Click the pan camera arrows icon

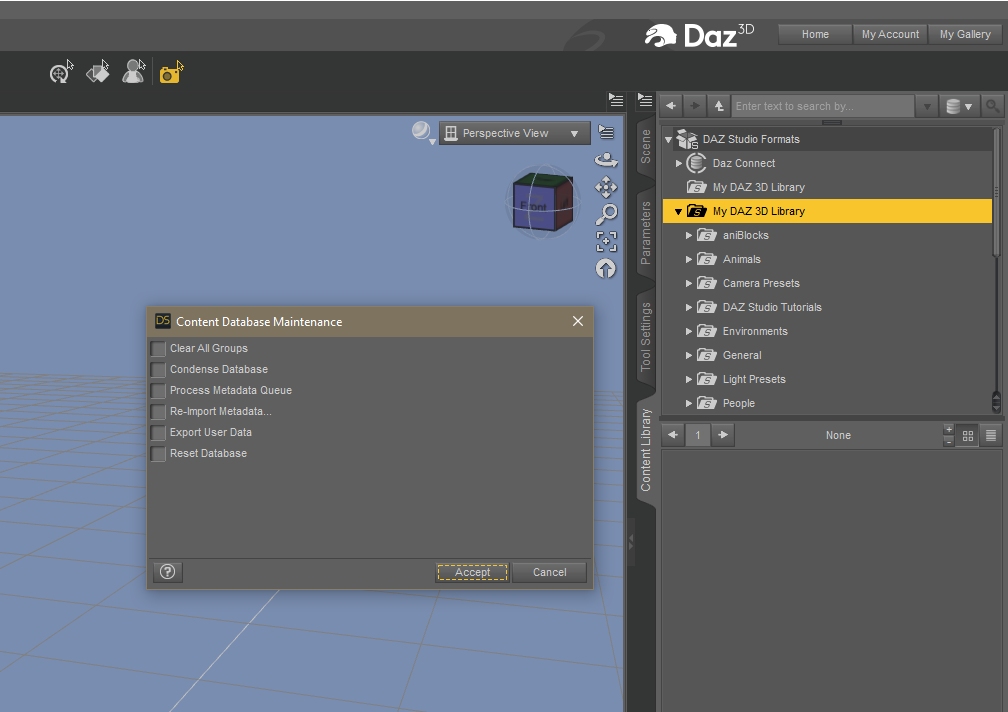(x=606, y=187)
